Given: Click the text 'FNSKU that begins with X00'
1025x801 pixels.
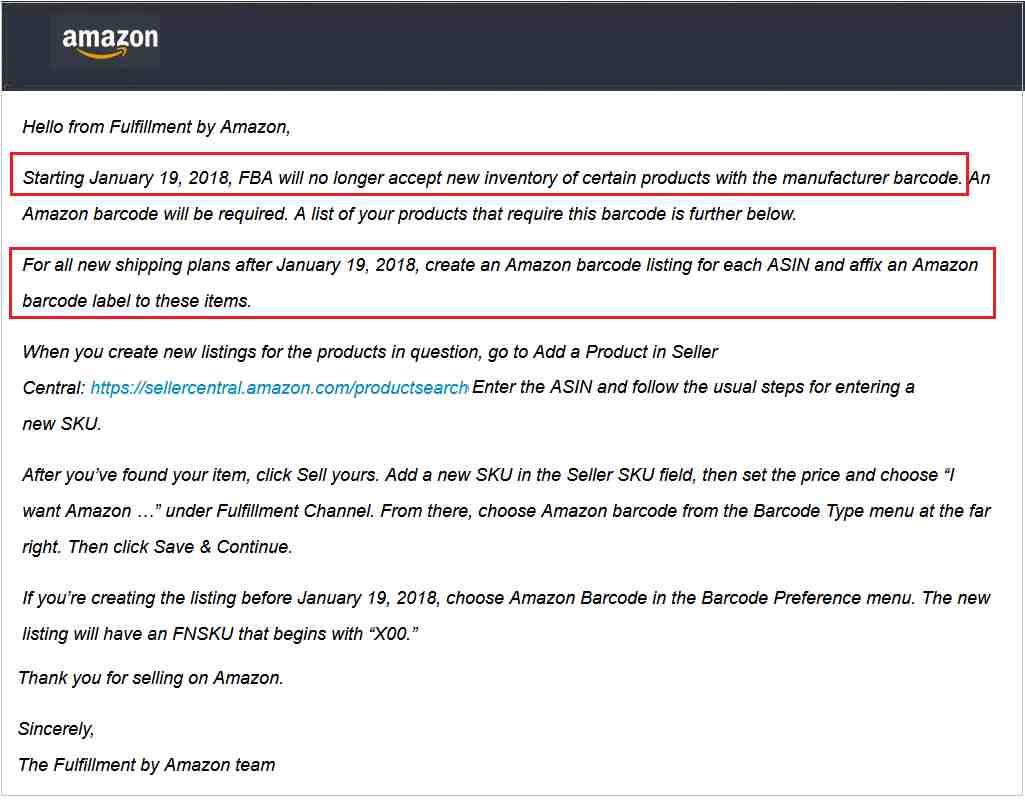Looking at the screenshot, I should click(x=295, y=634).
